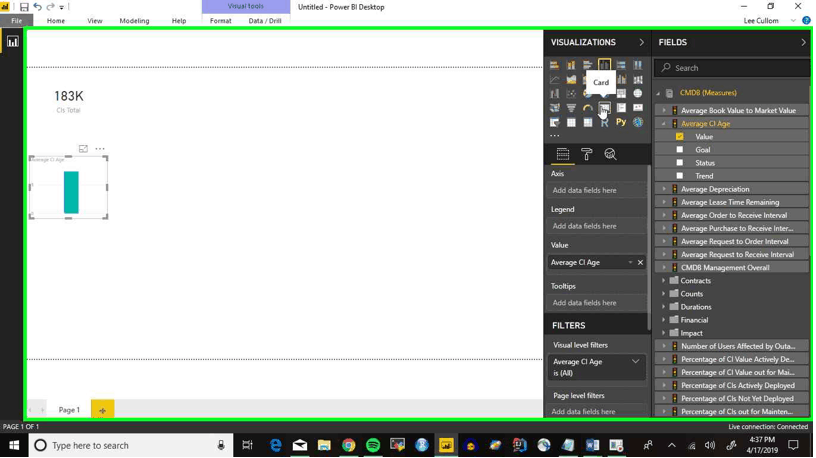Select the Funnel visual

[571, 108]
